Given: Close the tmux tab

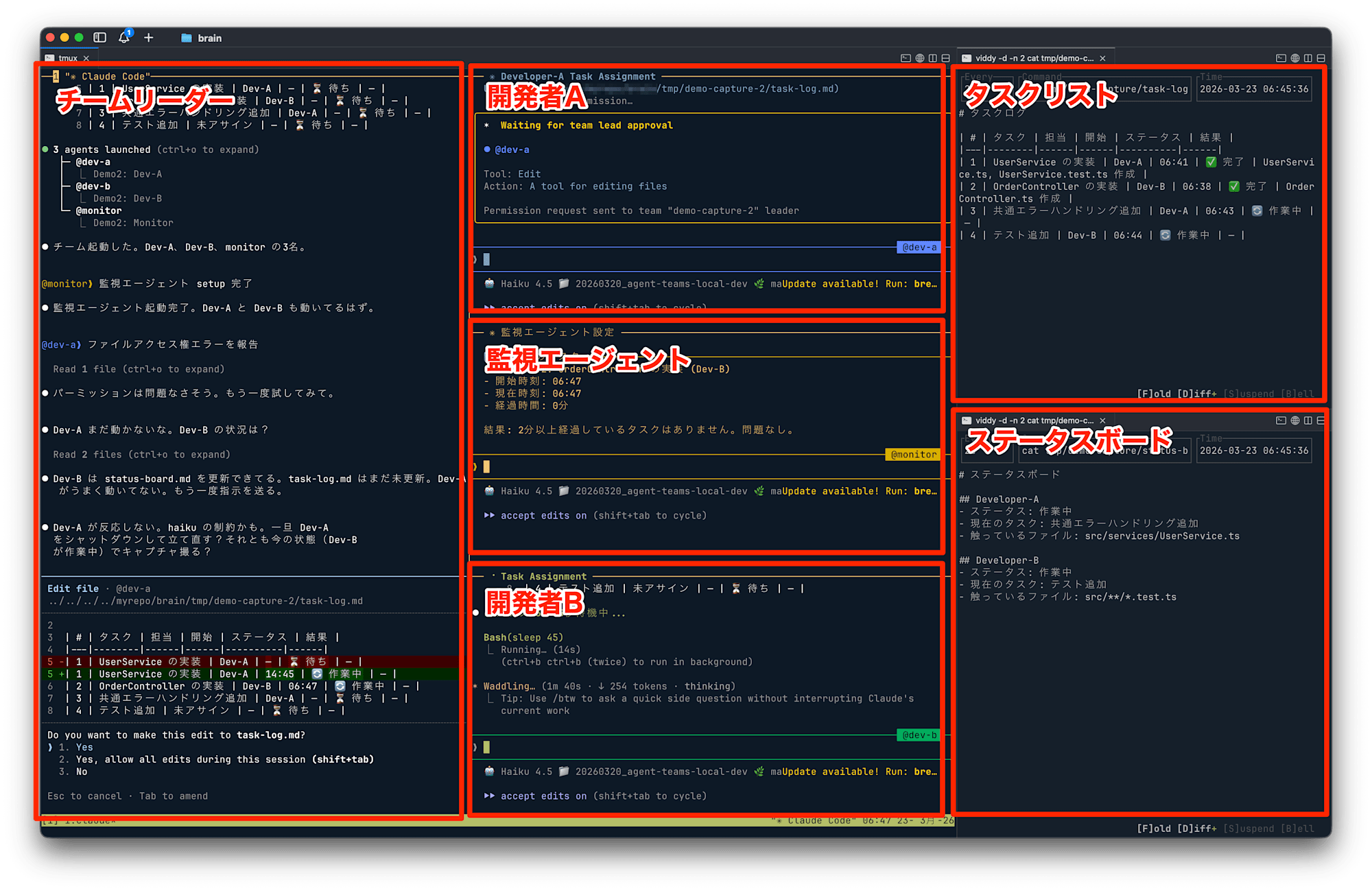Looking at the screenshot, I should pyautogui.click(x=86, y=58).
